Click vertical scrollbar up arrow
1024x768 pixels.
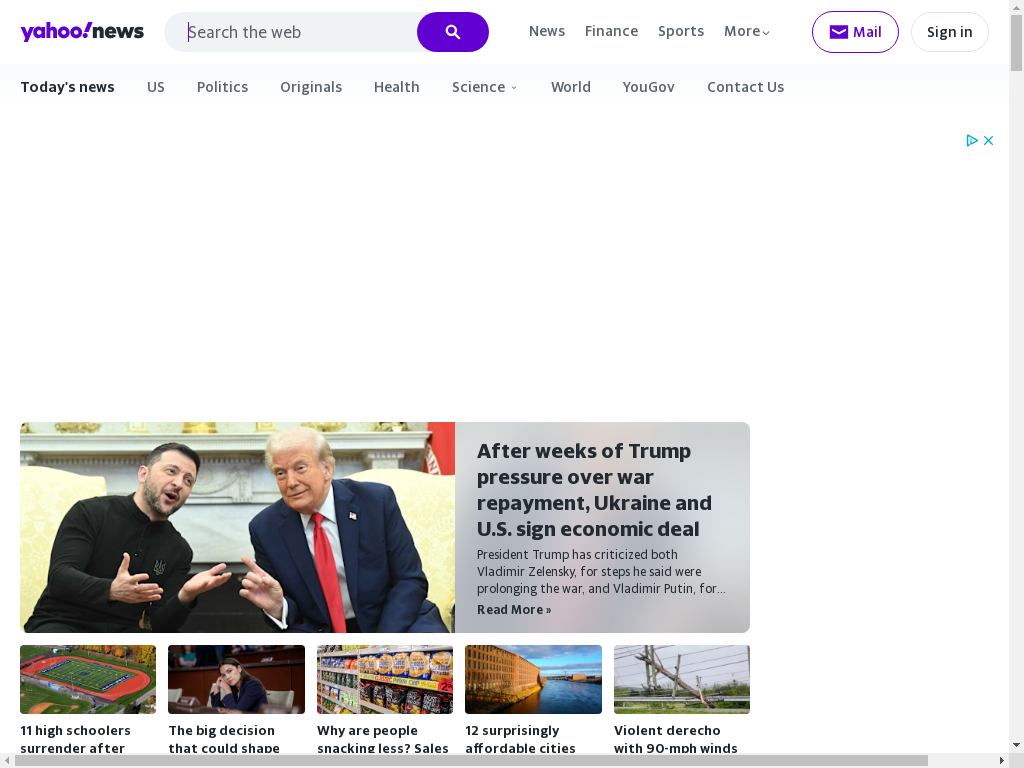tap(1016, 6)
